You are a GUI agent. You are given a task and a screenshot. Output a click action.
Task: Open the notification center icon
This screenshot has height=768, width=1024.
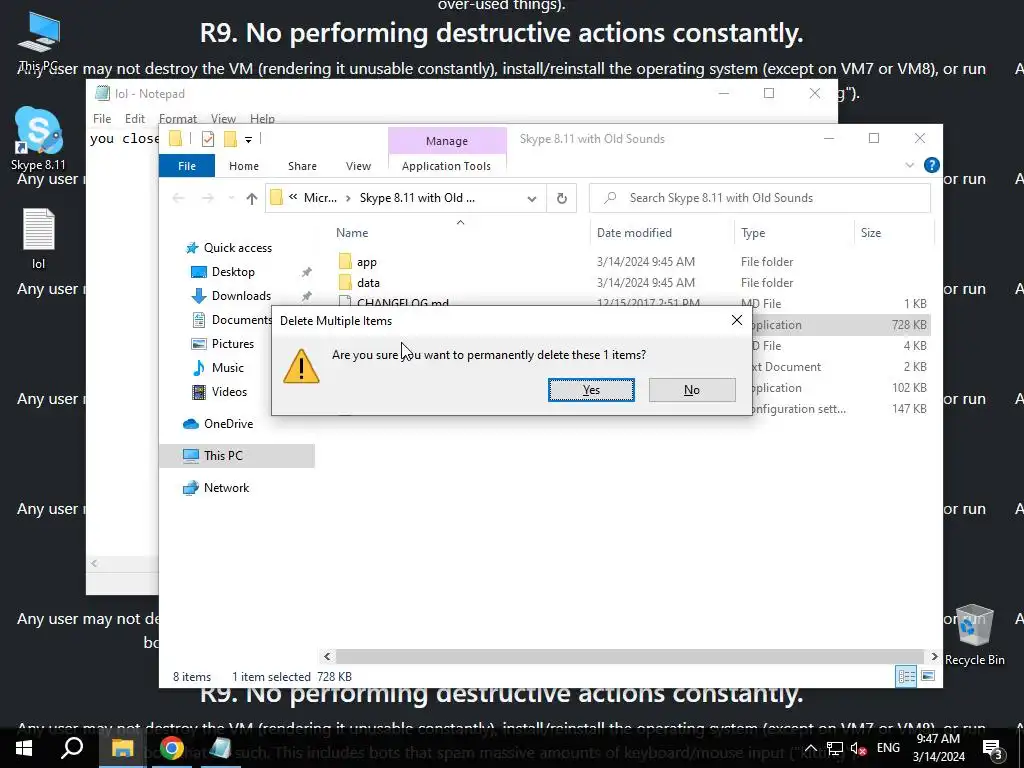(x=992, y=749)
